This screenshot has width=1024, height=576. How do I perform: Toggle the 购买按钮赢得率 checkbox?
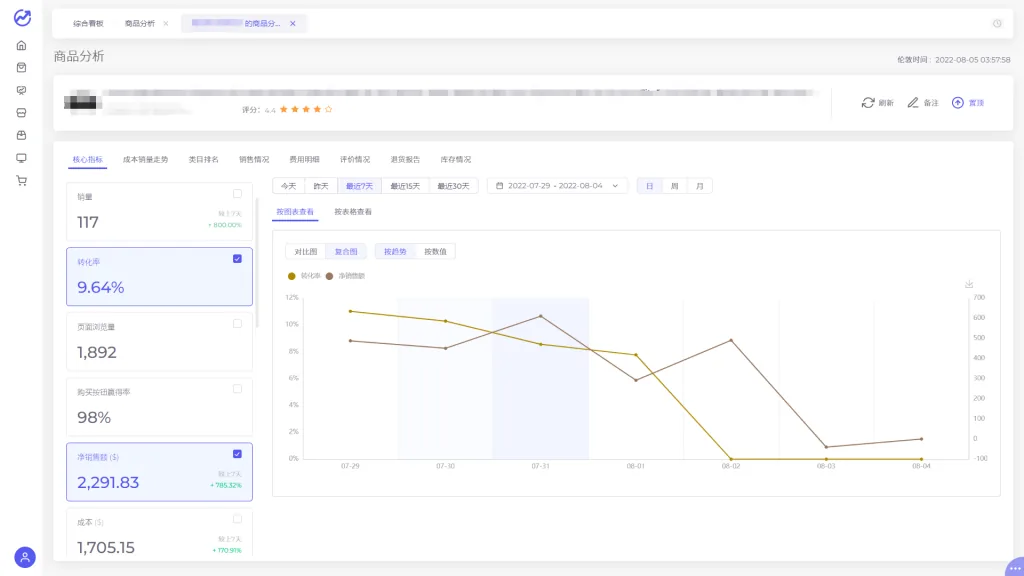pos(237,389)
